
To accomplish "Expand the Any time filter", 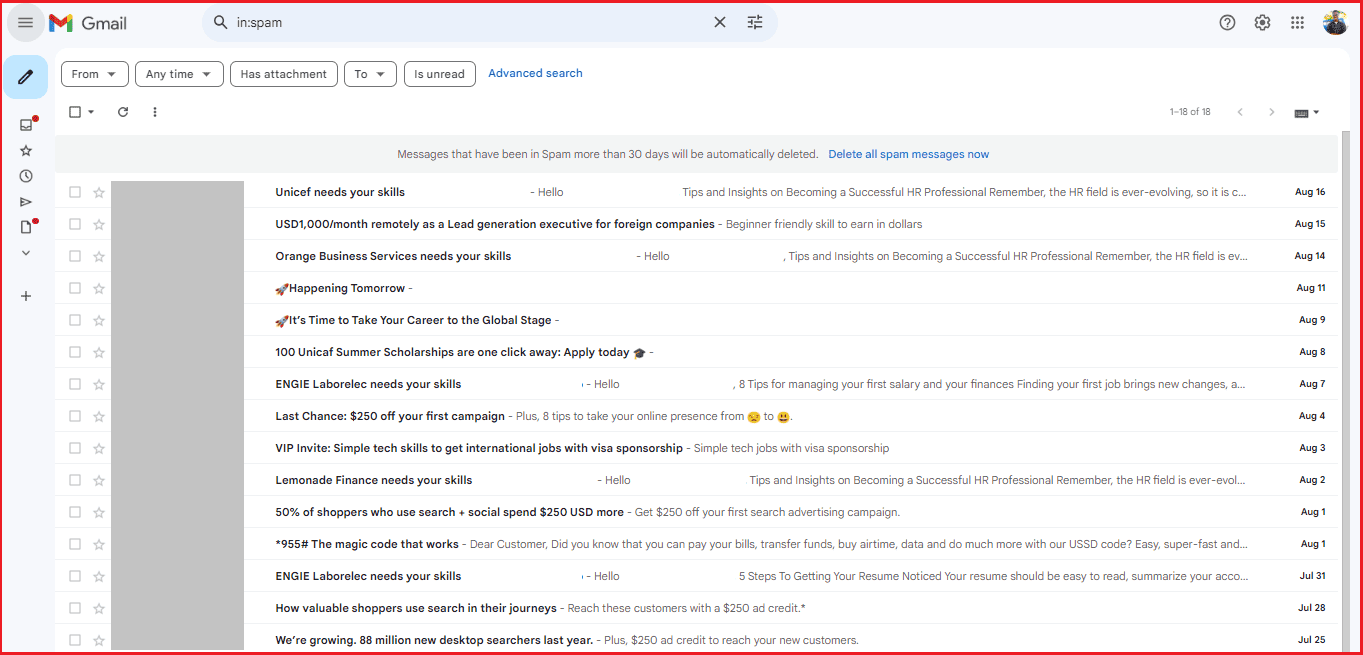I will [178, 73].
